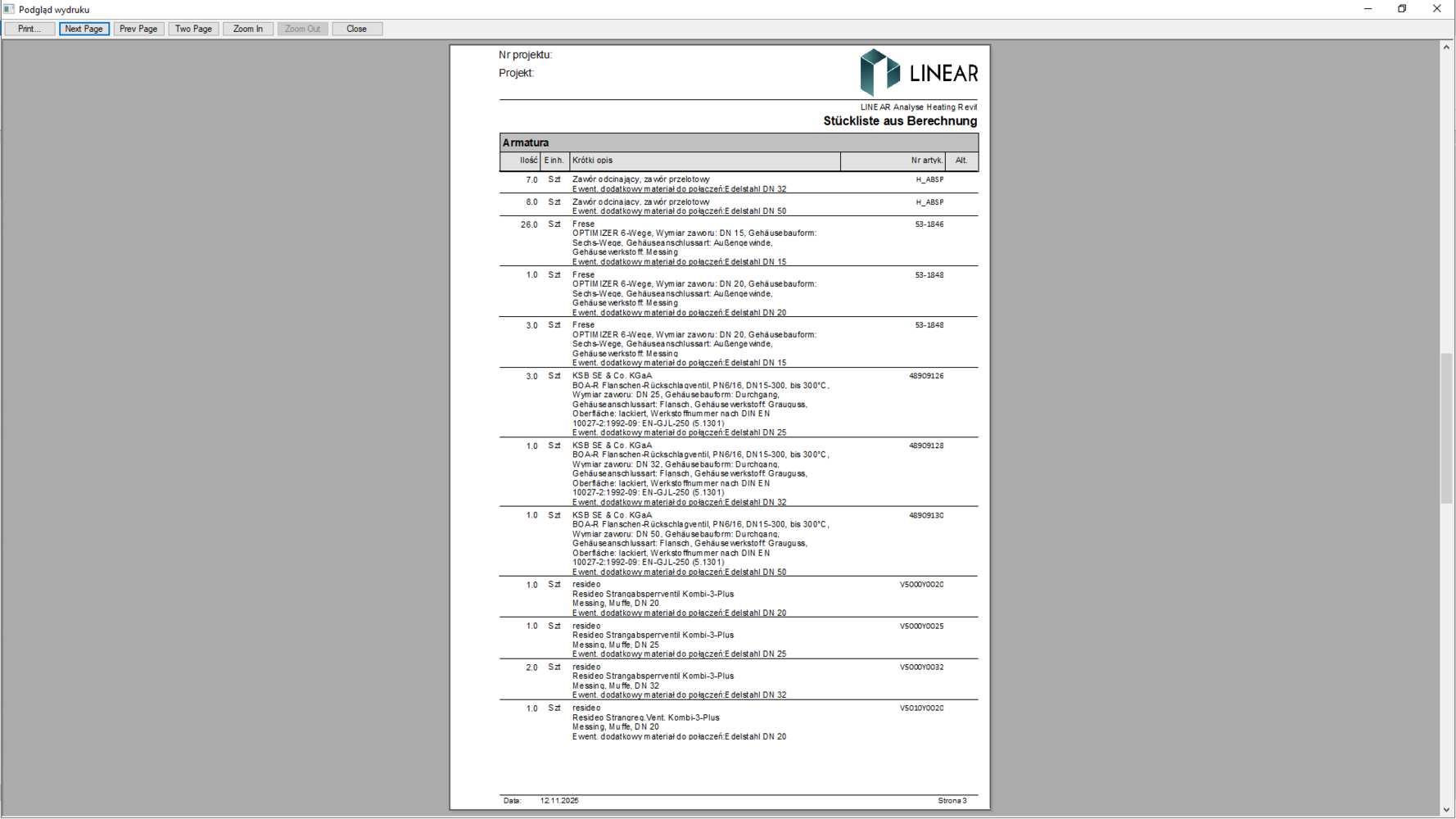The width and height of the screenshot is (1456, 819).
Task: Minimize the print preview window
Action: point(1368,9)
